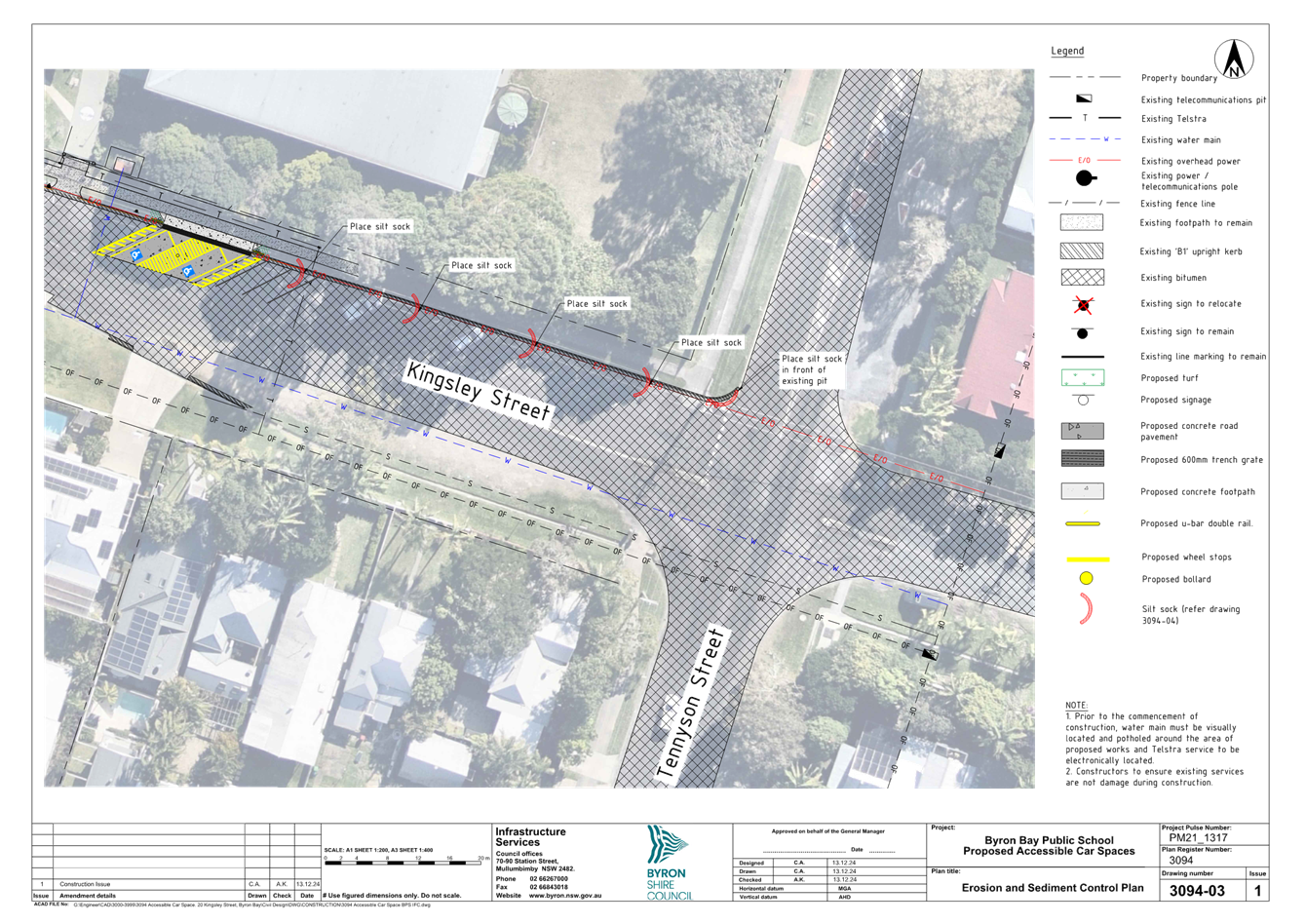1306x924 pixels.
Task: Click the existing overhead power legend line
Action: 1082,160
